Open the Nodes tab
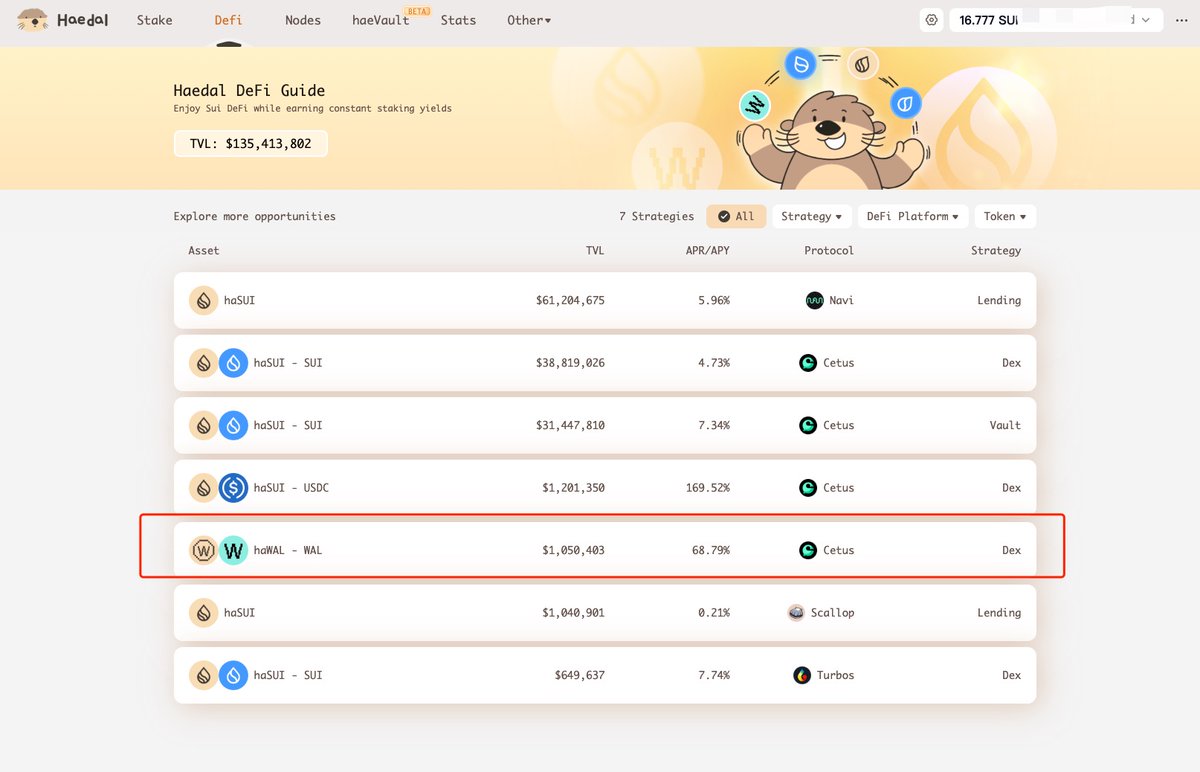This screenshot has height=772, width=1200. click(x=303, y=20)
